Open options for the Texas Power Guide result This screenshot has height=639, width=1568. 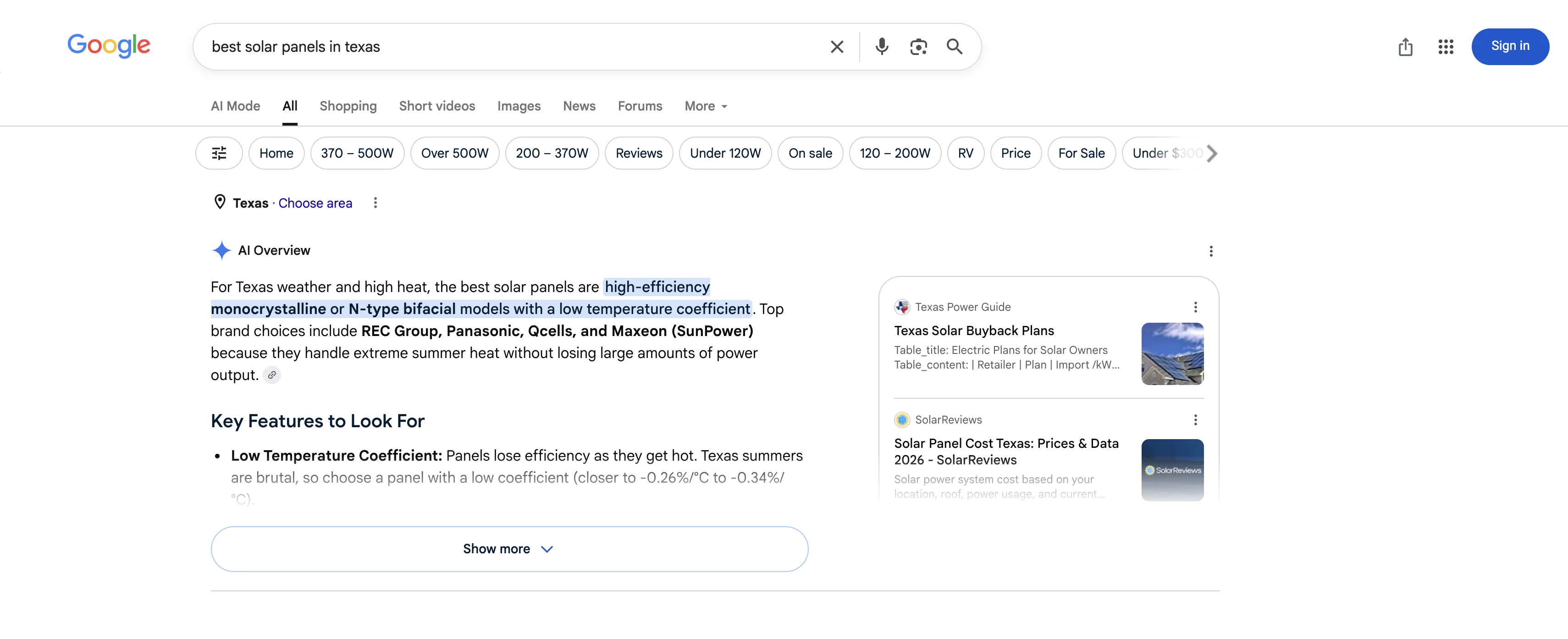[1195, 307]
